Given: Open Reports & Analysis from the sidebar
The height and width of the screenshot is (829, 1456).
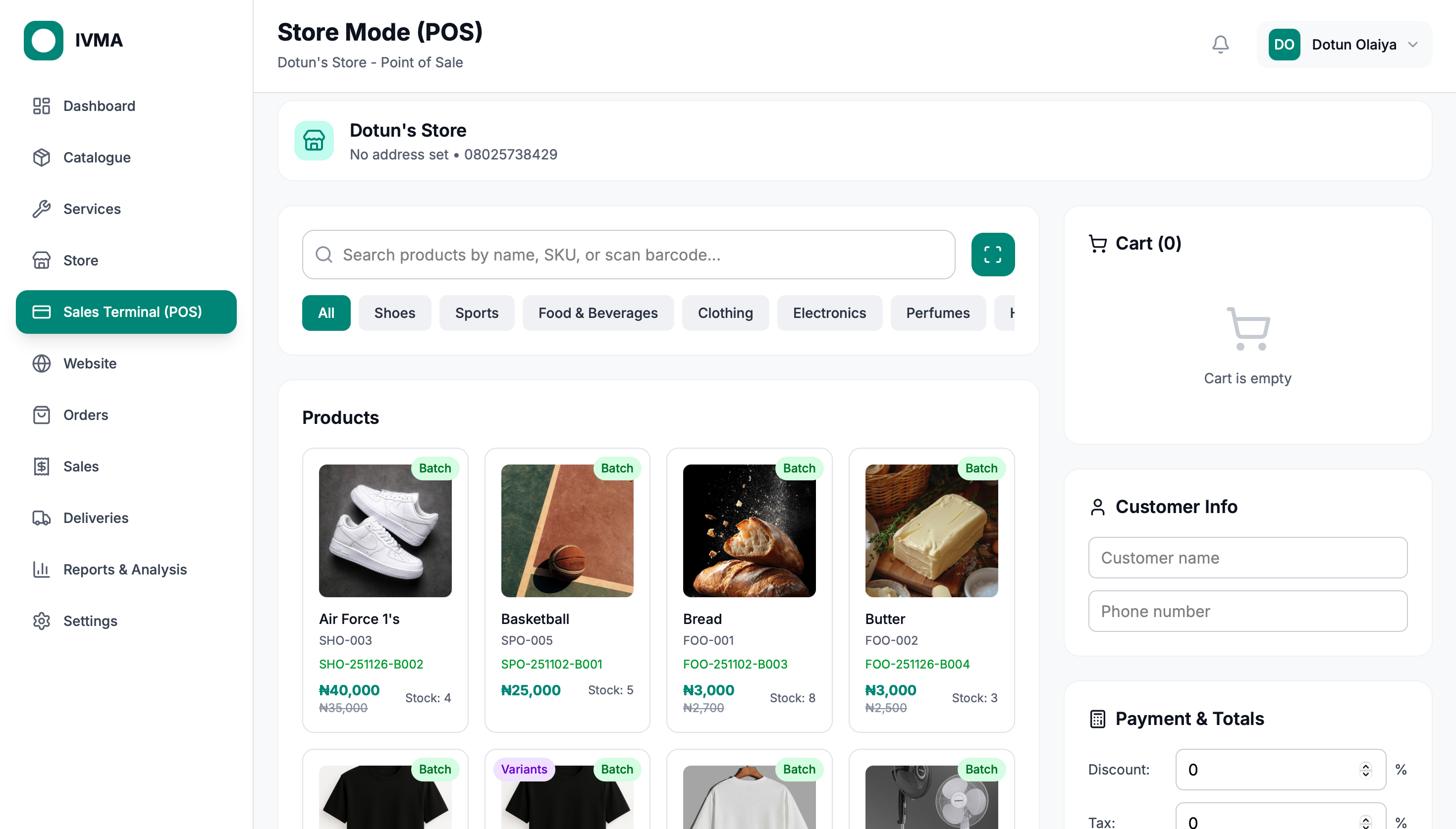Looking at the screenshot, I should click(x=125, y=570).
